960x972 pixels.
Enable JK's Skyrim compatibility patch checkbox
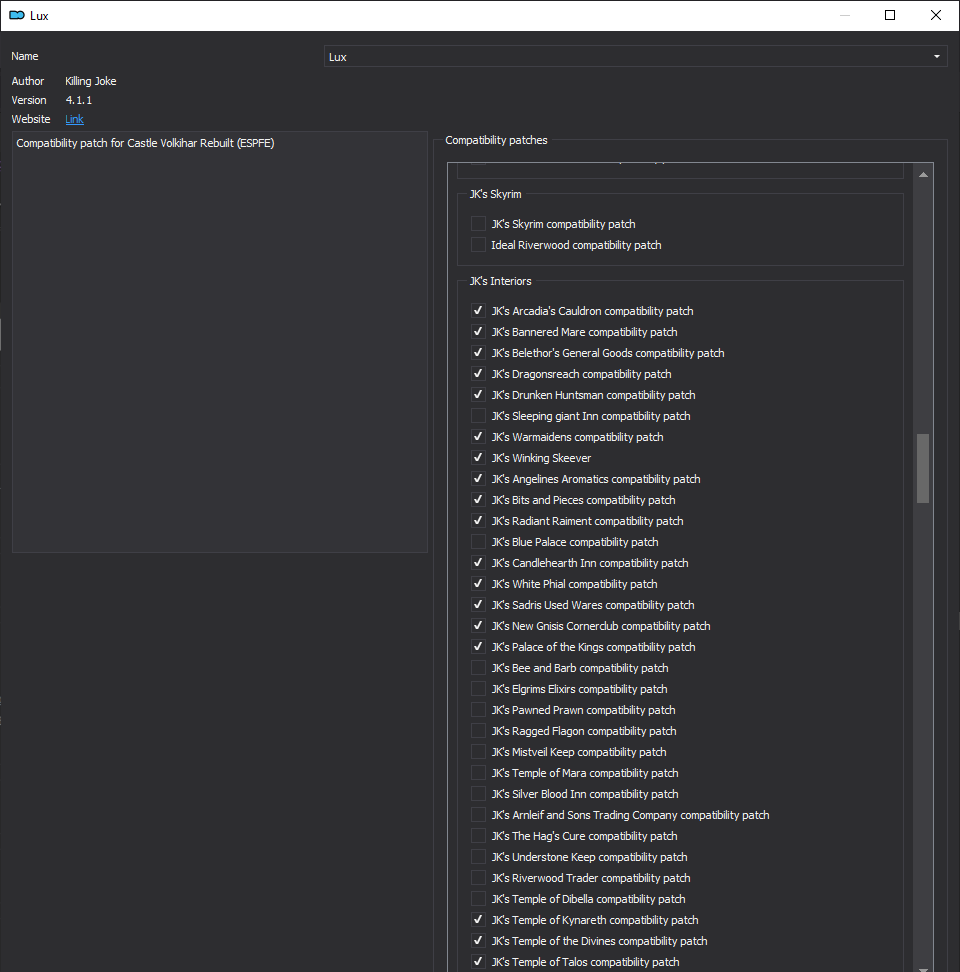pyautogui.click(x=478, y=224)
